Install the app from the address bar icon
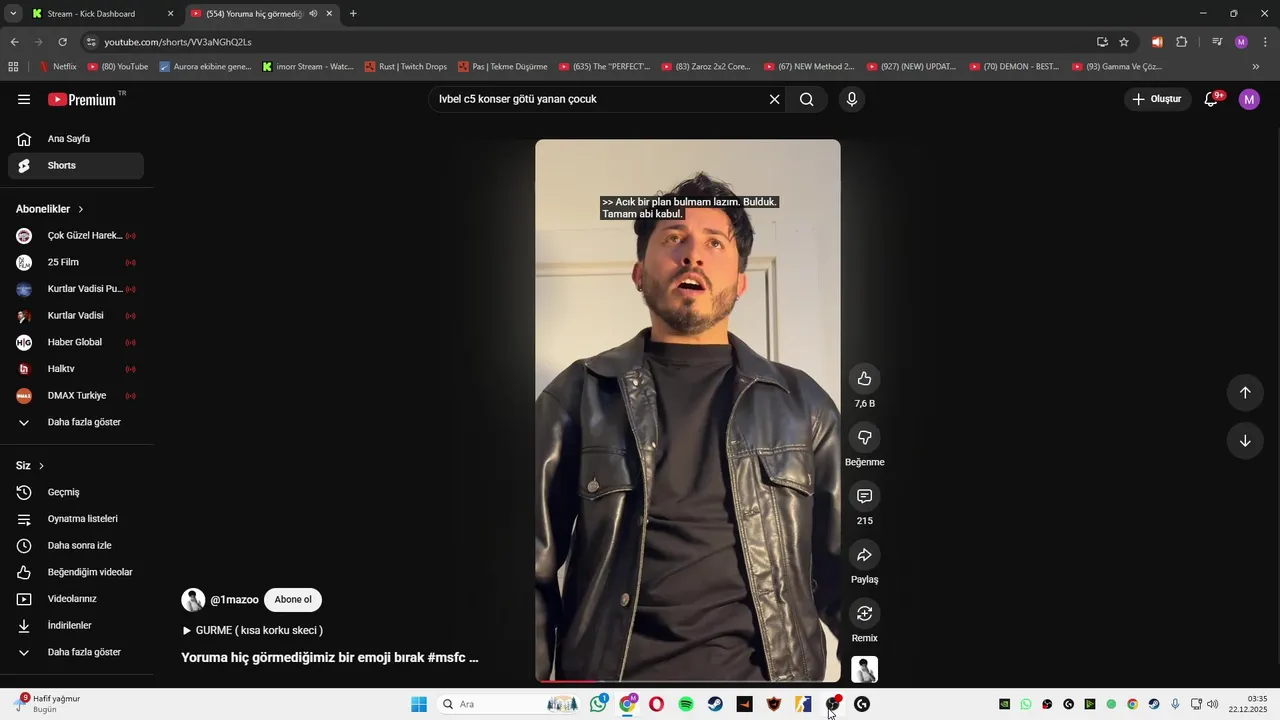This screenshot has height=720, width=1280. click(1102, 42)
